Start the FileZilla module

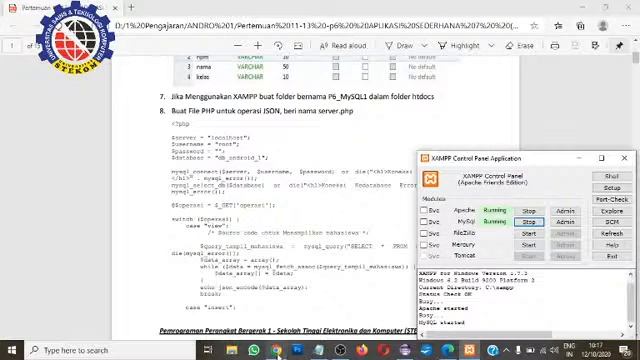[529, 233]
